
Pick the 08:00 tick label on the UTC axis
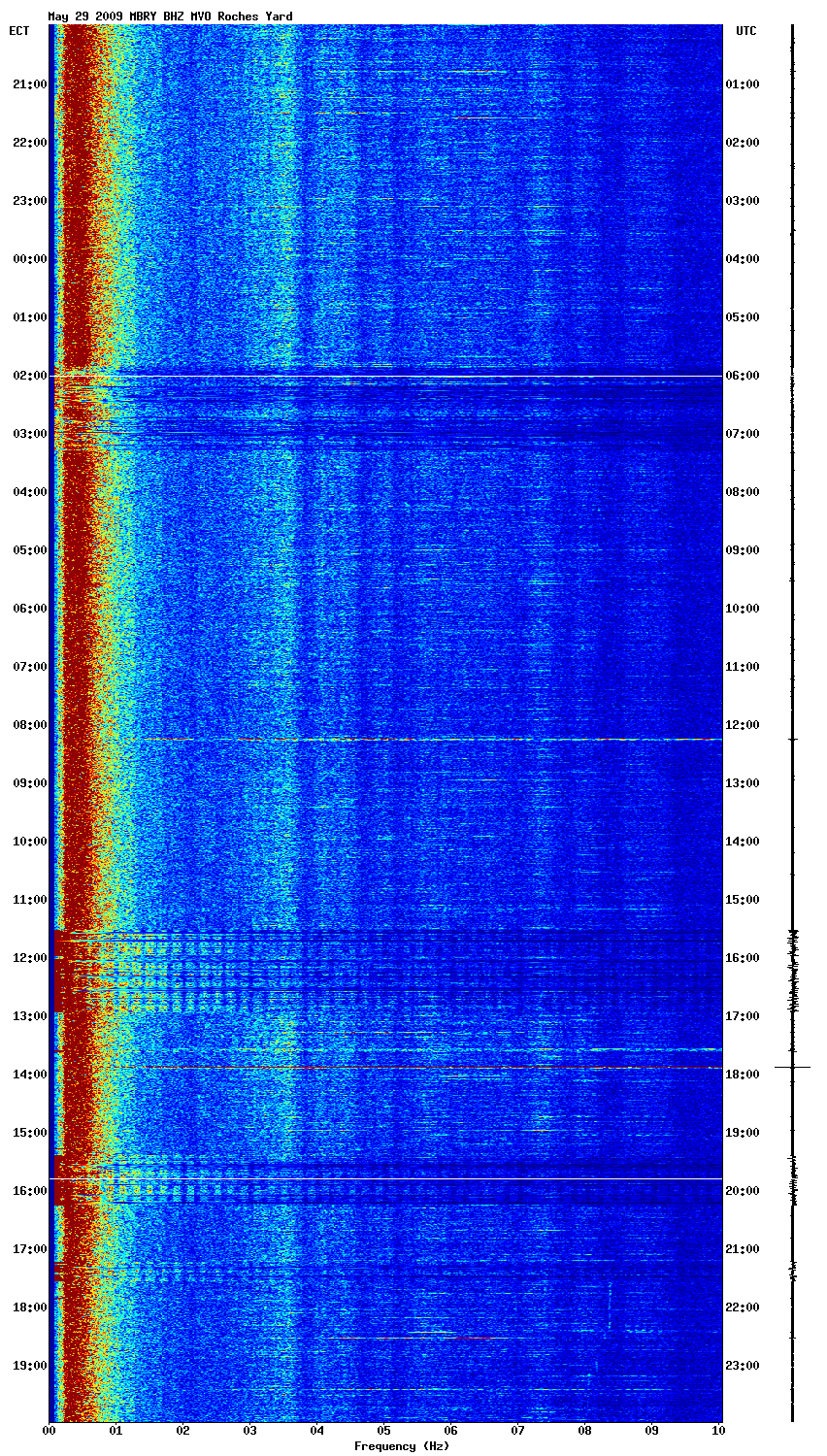[x=744, y=492]
